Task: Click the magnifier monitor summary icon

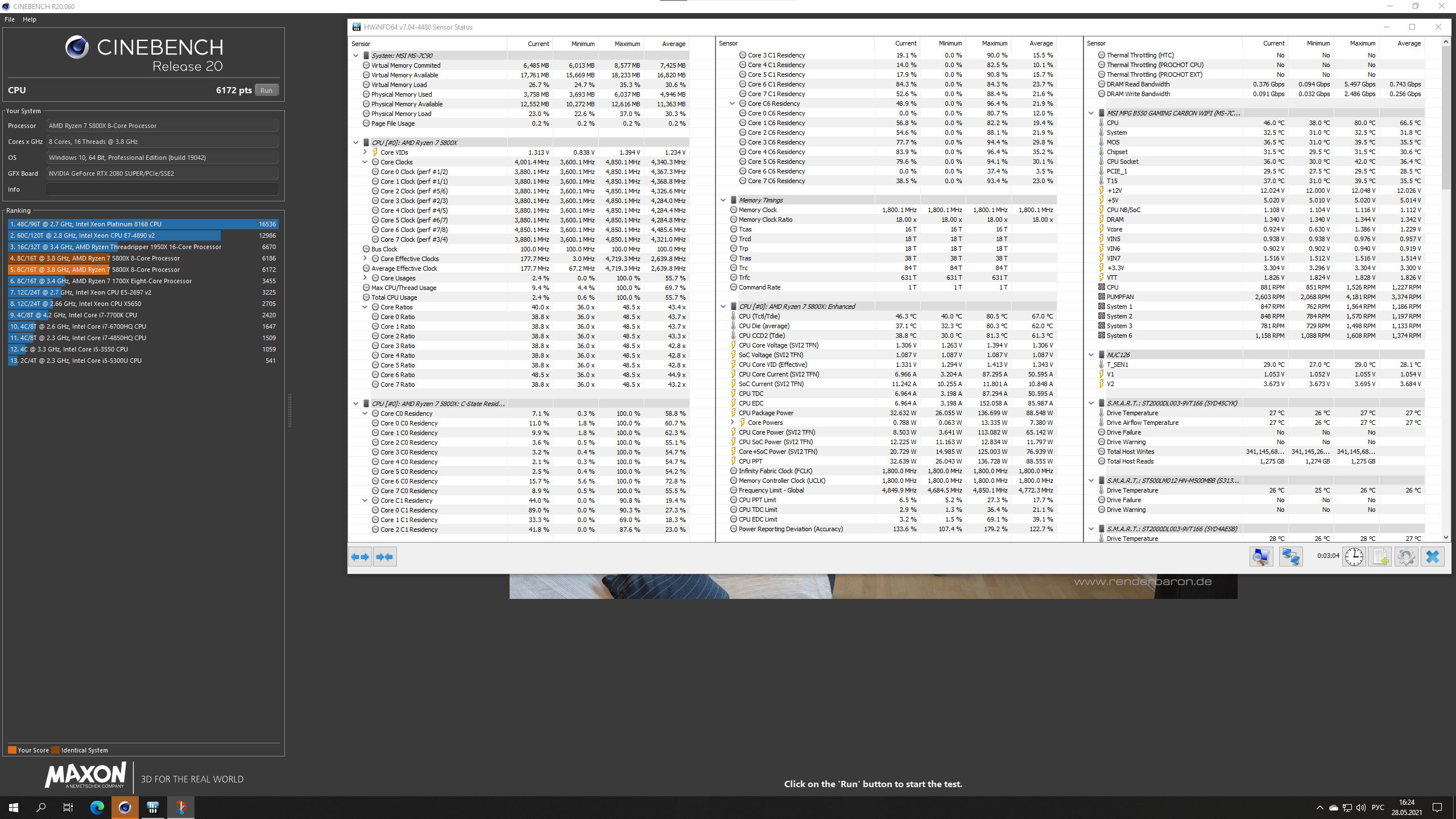Action: point(1261,556)
